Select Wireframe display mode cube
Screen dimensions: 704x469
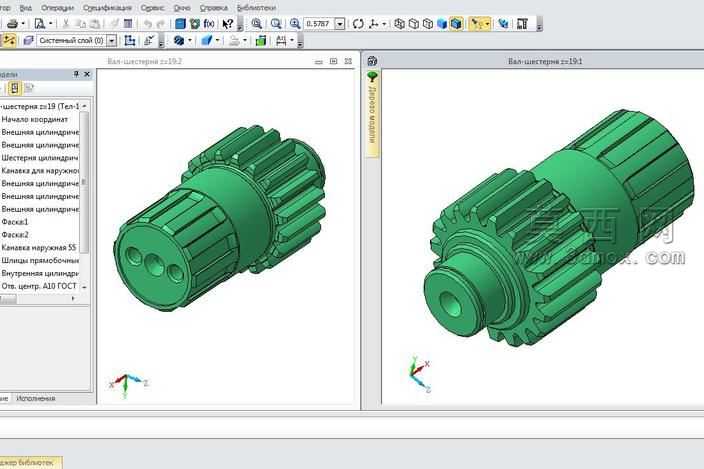pyautogui.click(x=399, y=24)
